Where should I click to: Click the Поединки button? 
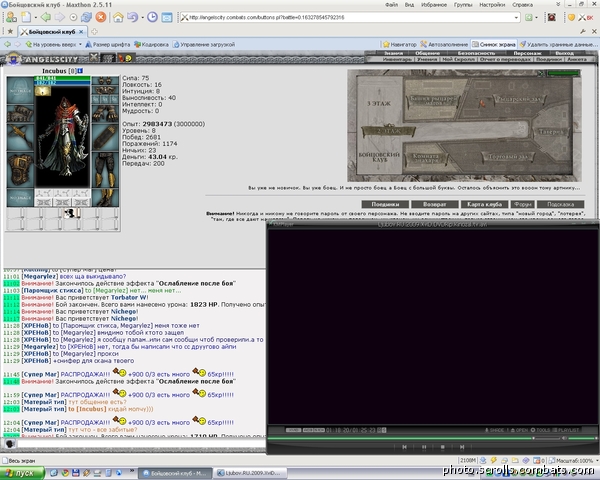click(385, 204)
